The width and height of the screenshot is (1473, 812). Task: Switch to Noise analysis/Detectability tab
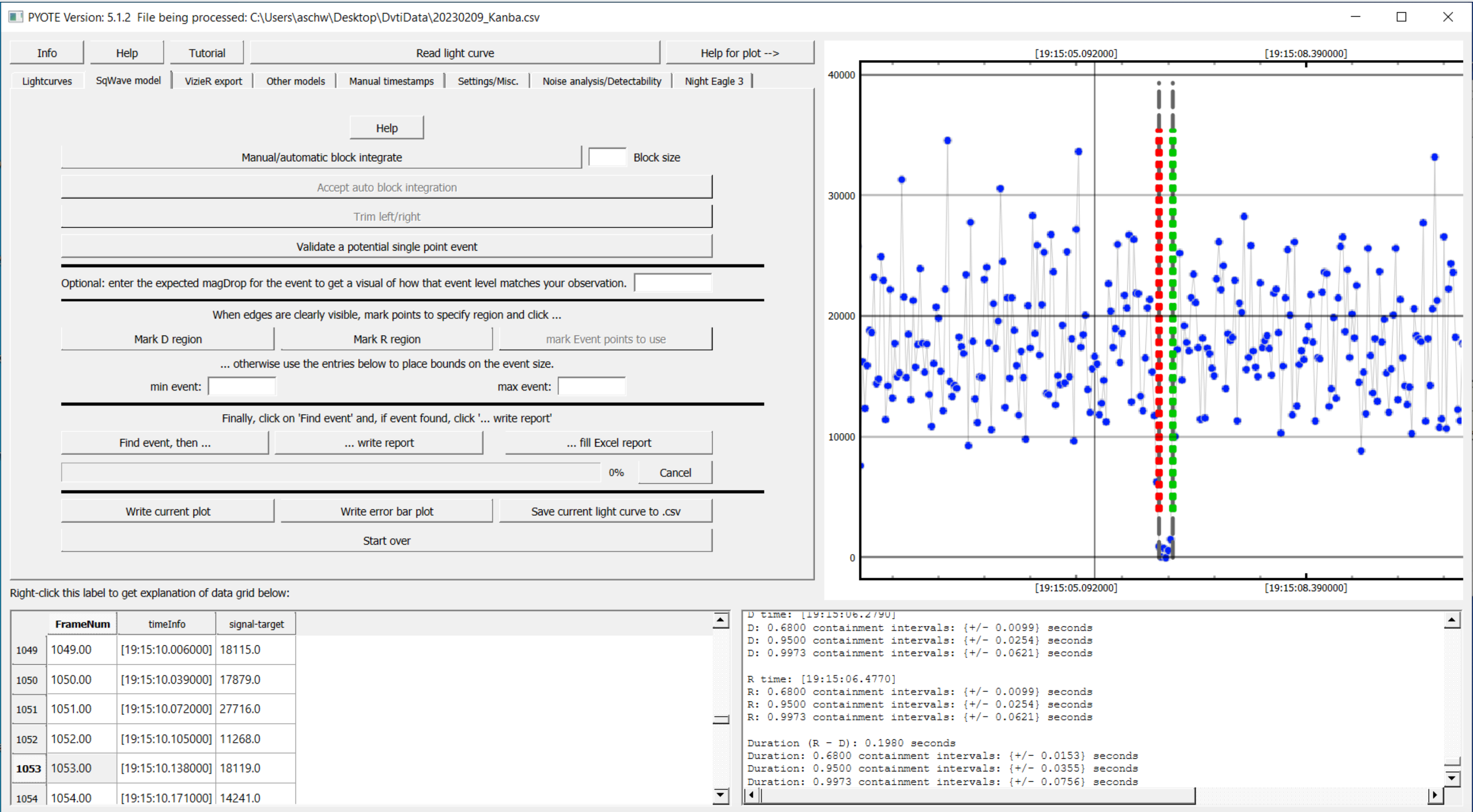[601, 81]
